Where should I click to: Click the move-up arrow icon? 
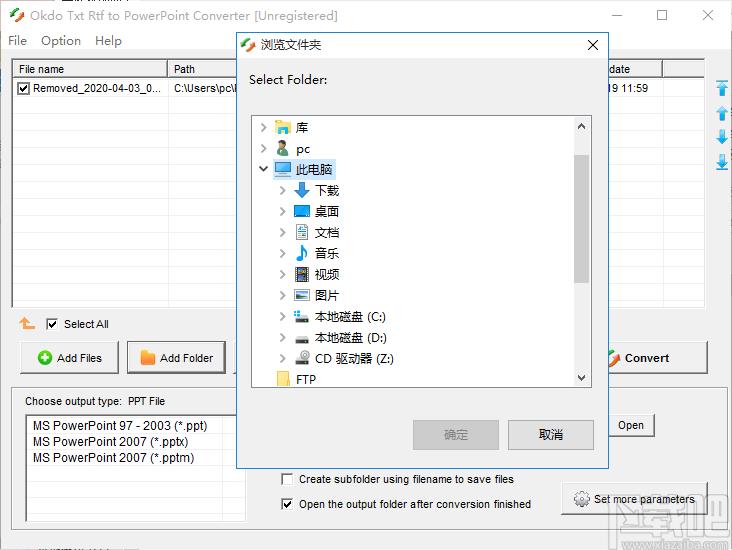[722, 113]
